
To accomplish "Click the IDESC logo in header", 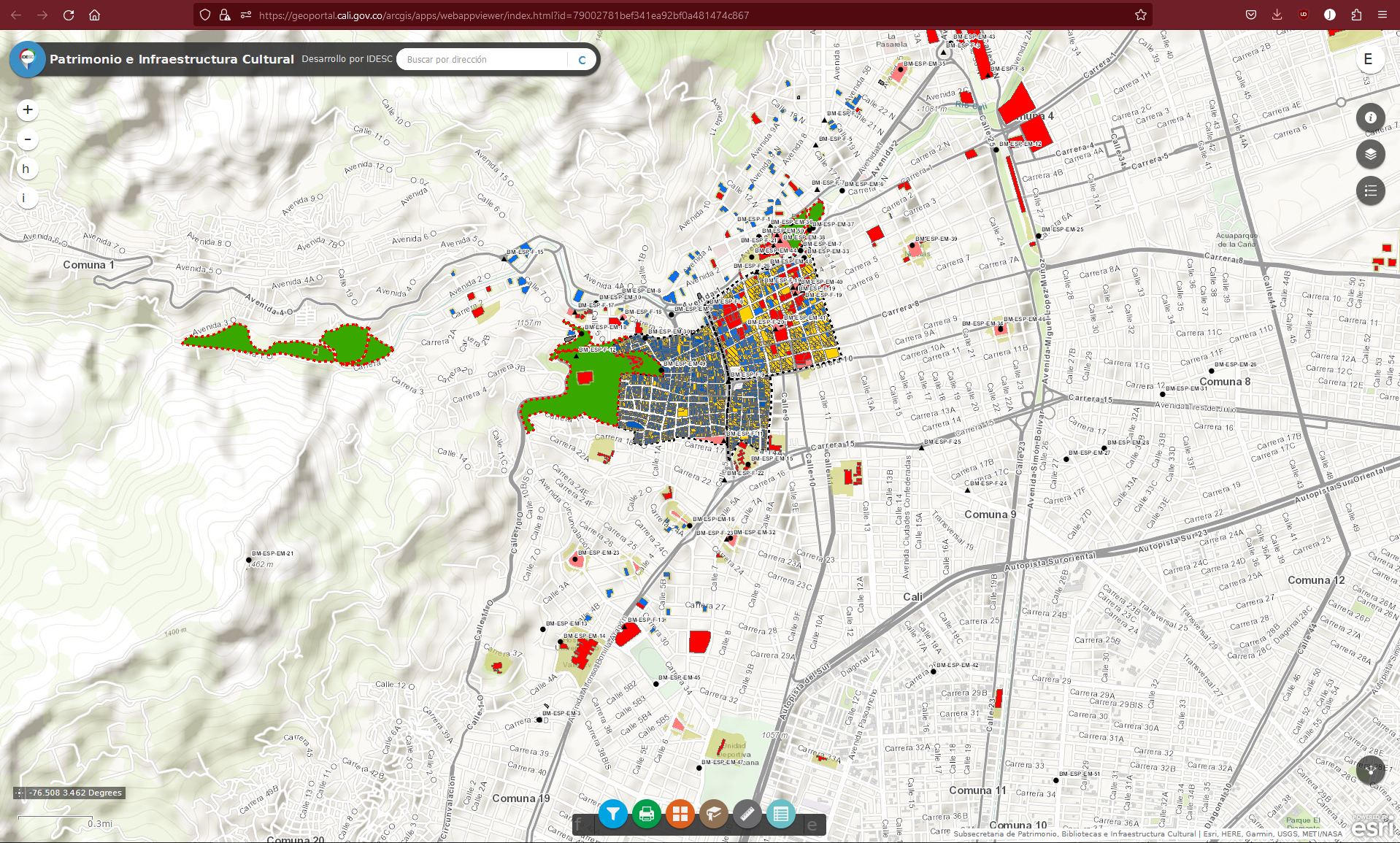I will (x=28, y=58).
